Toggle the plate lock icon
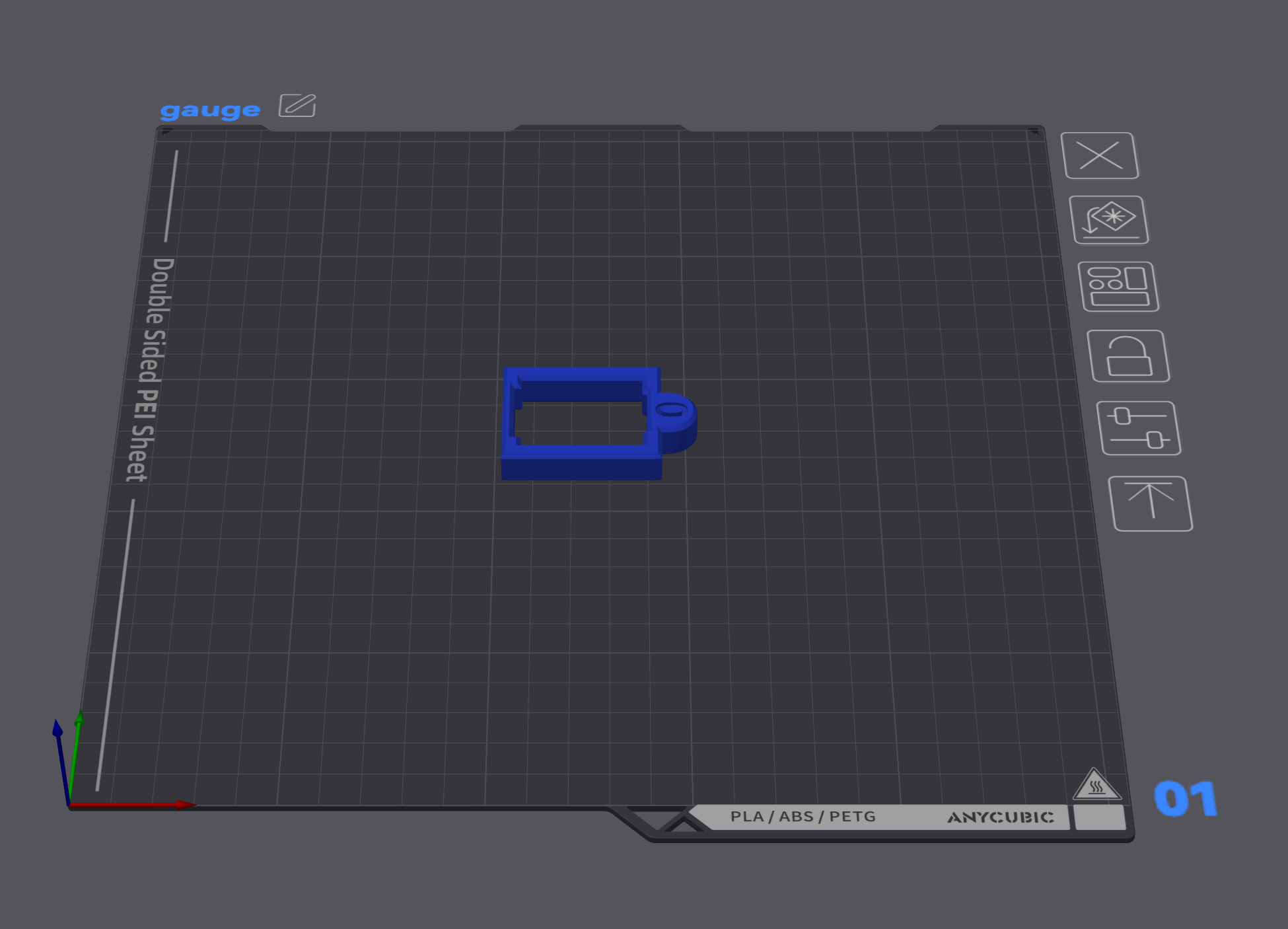Screen dimensions: 1288x929 point(1128,357)
